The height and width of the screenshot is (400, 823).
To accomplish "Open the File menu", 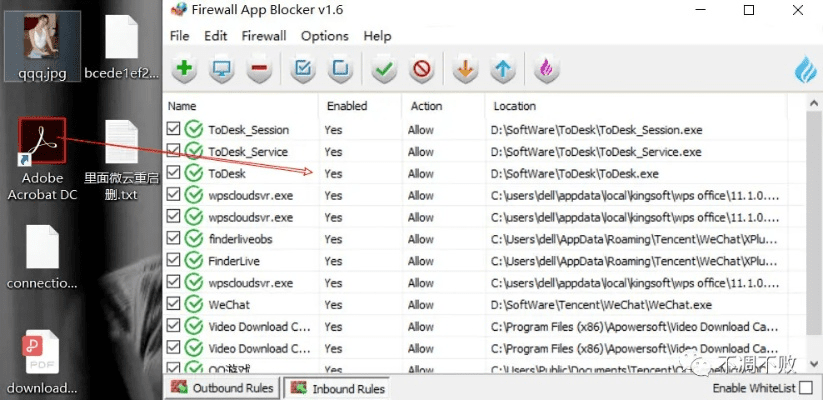I will click(179, 36).
